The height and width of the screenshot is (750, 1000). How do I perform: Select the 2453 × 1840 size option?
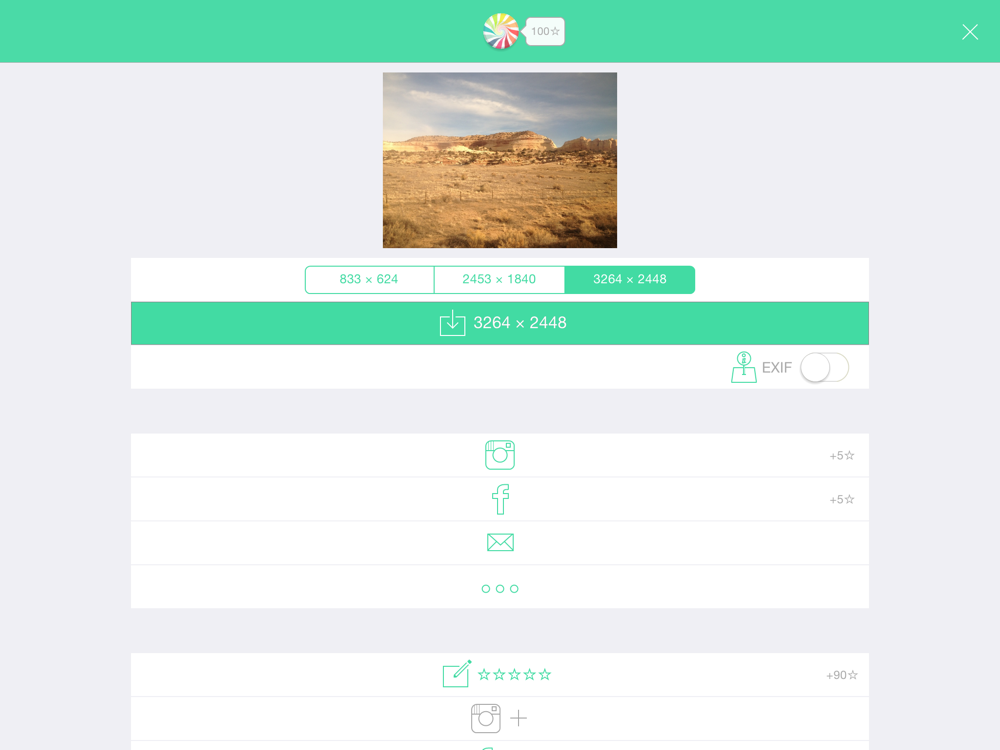pyautogui.click(x=499, y=279)
